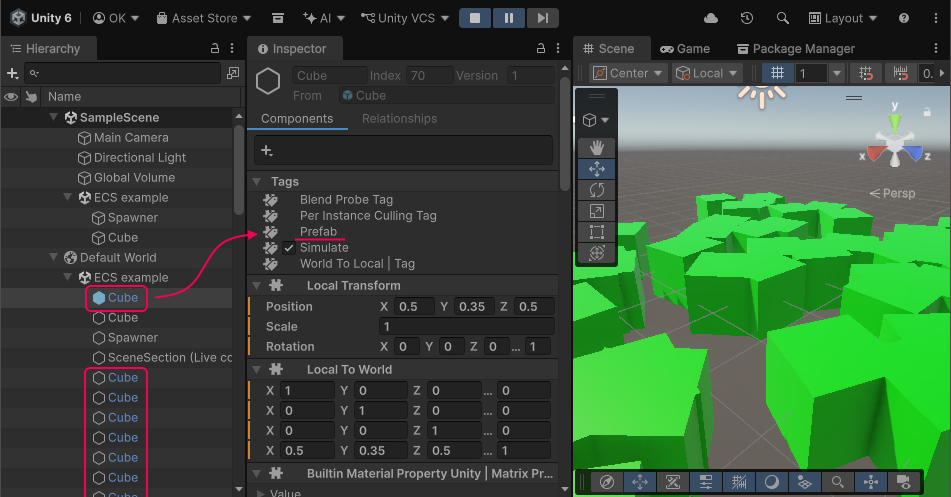Open the Undo History clock icon
The width and height of the screenshot is (951, 497).
(747, 18)
